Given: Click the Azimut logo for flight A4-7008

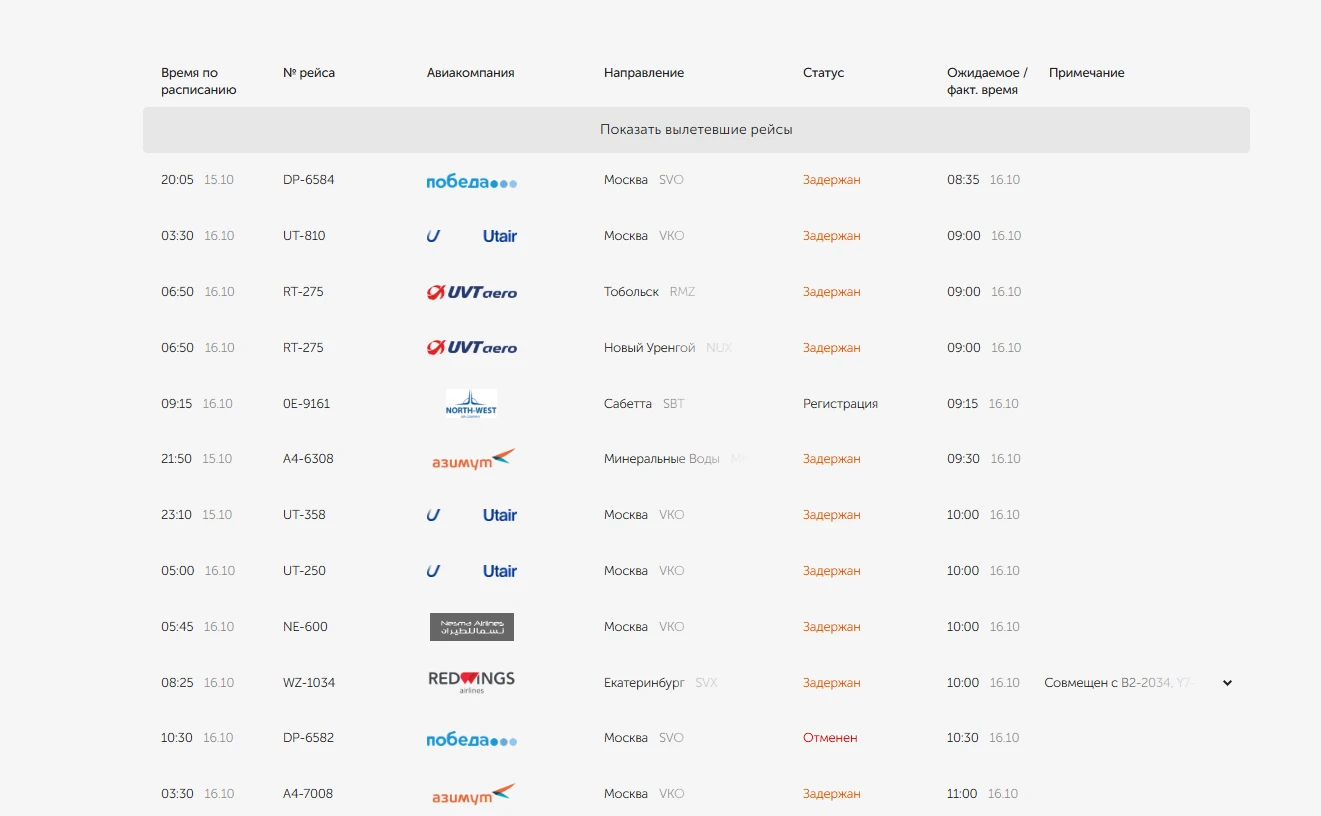Looking at the screenshot, I should (473, 794).
